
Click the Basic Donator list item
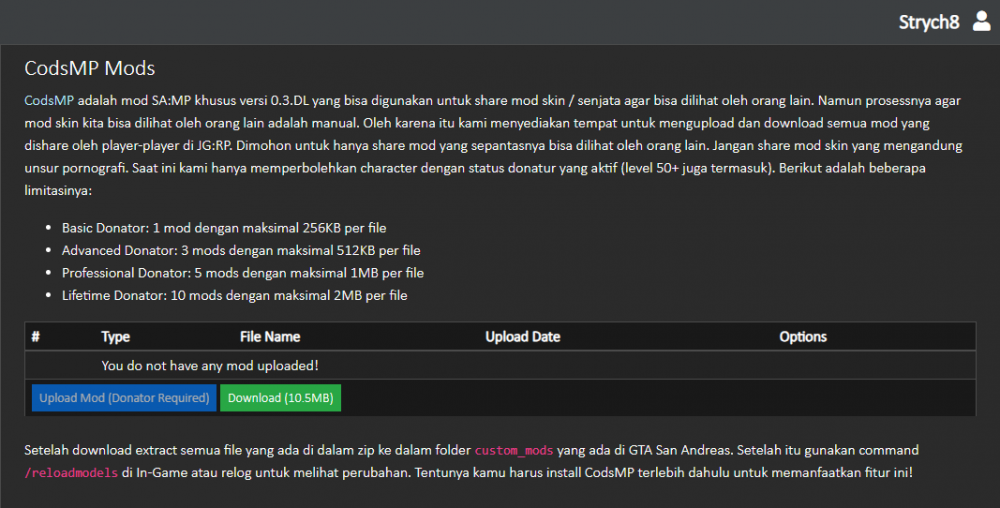(224, 228)
